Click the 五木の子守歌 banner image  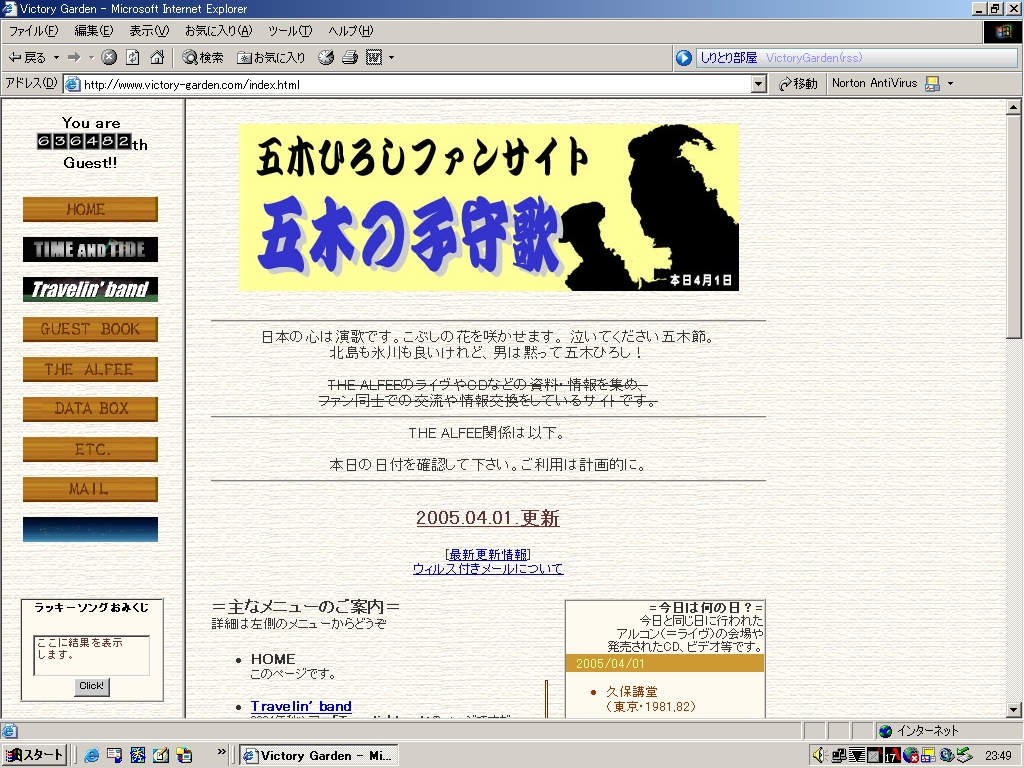coord(489,207)
